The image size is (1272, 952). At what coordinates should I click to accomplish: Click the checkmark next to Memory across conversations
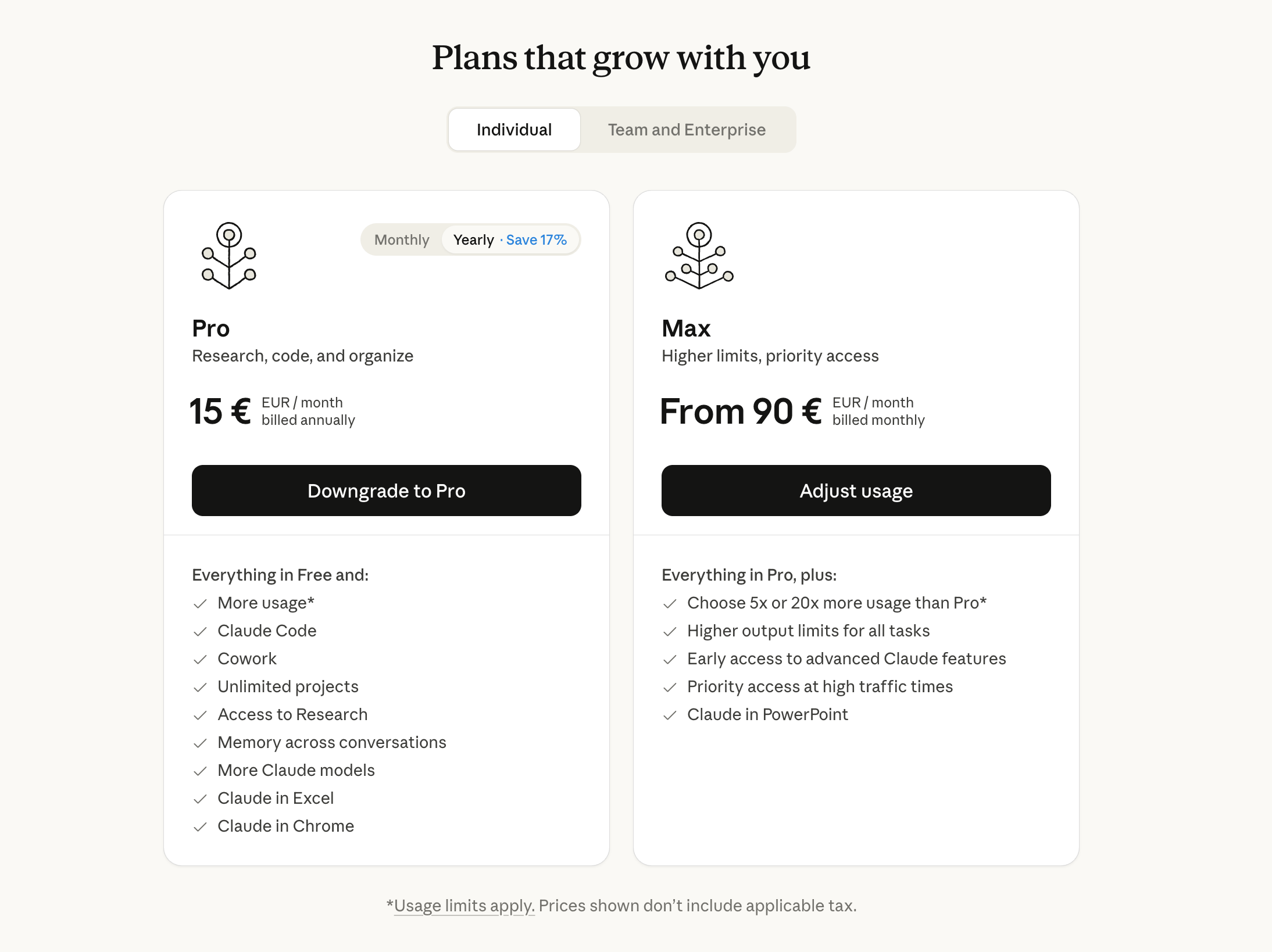coord(200,743)
